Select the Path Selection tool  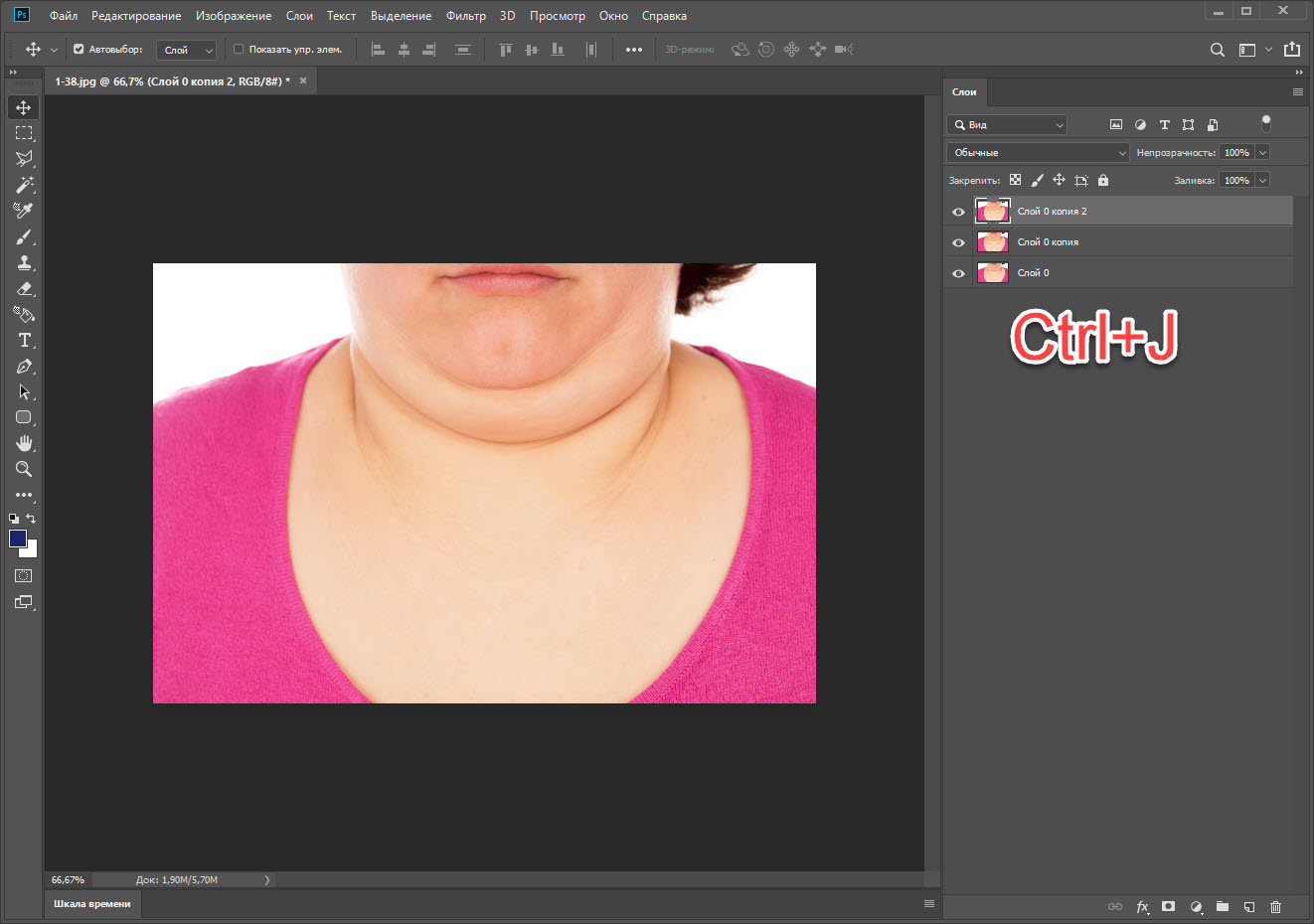[24, 391]
